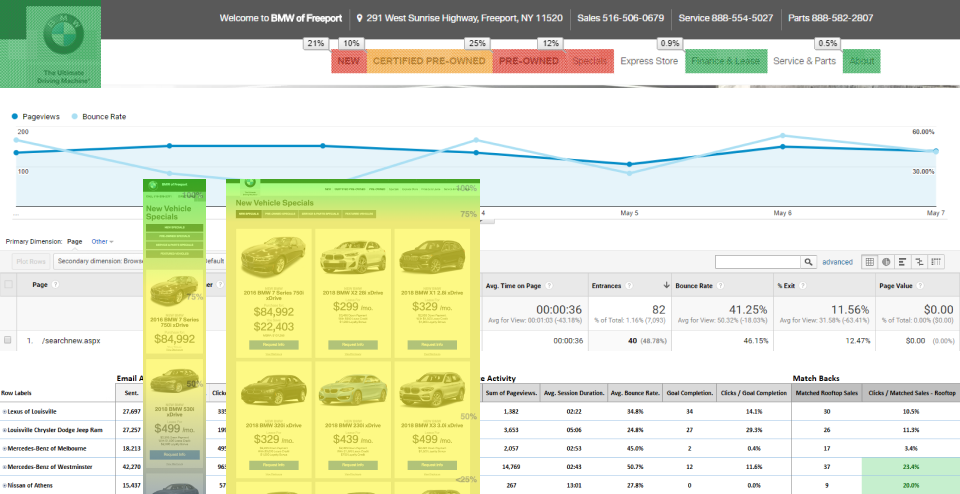The width and height of the screenshot is (960, 494).
Task: Click the Parts 888-582-2807 phone number
Action: 830,18
